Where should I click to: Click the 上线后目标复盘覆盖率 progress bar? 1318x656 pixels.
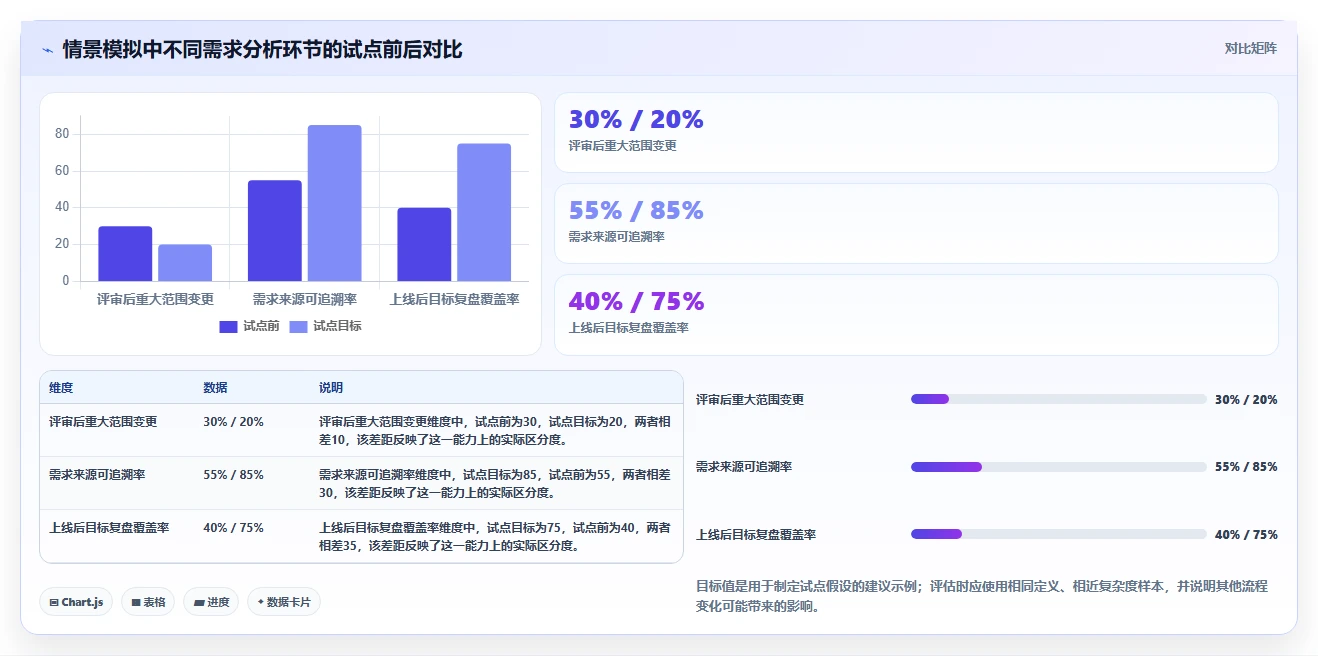point(1059,534)
